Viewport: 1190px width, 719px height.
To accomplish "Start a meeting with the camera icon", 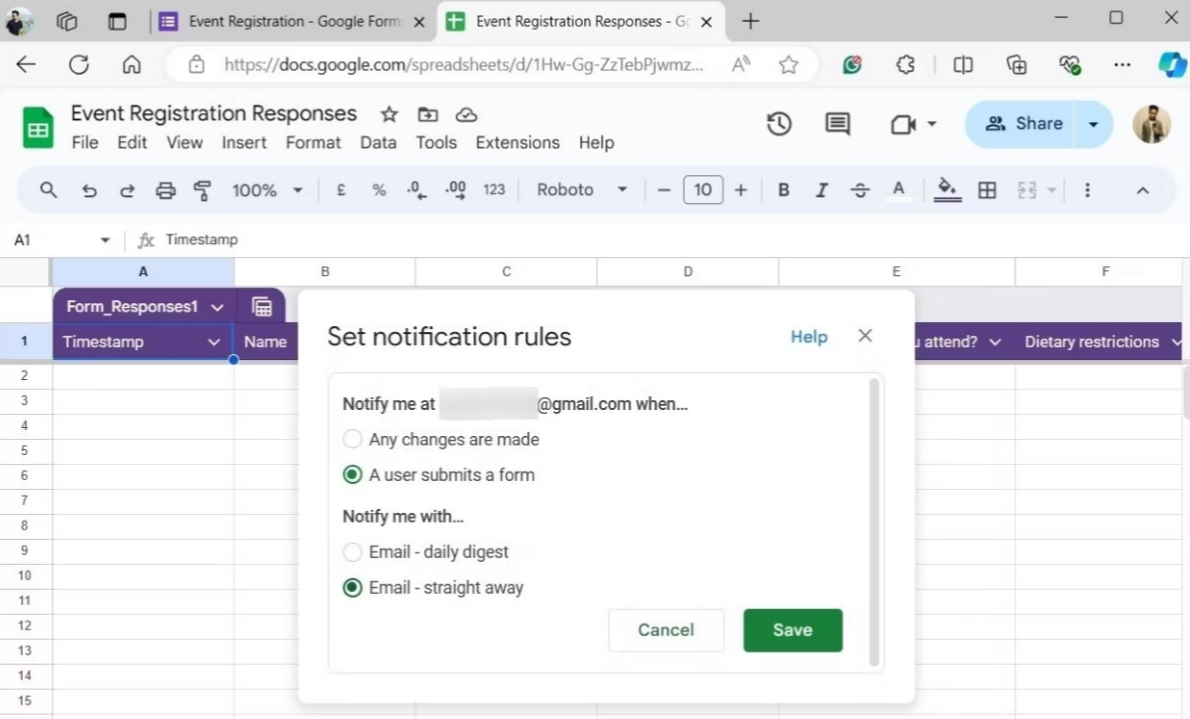I will tap(903, 124).
